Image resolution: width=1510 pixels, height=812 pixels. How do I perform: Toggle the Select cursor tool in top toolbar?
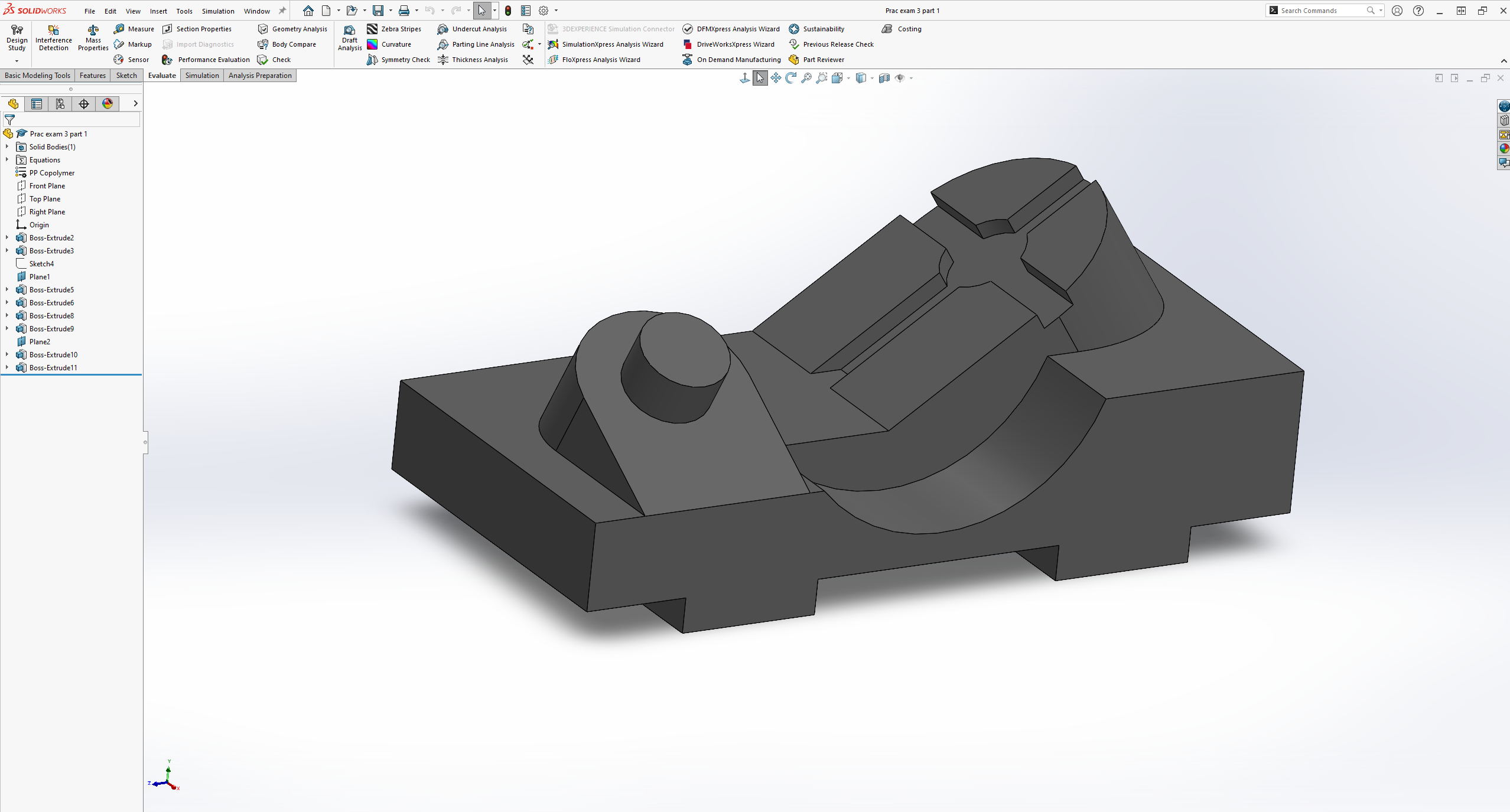(482, 11)
